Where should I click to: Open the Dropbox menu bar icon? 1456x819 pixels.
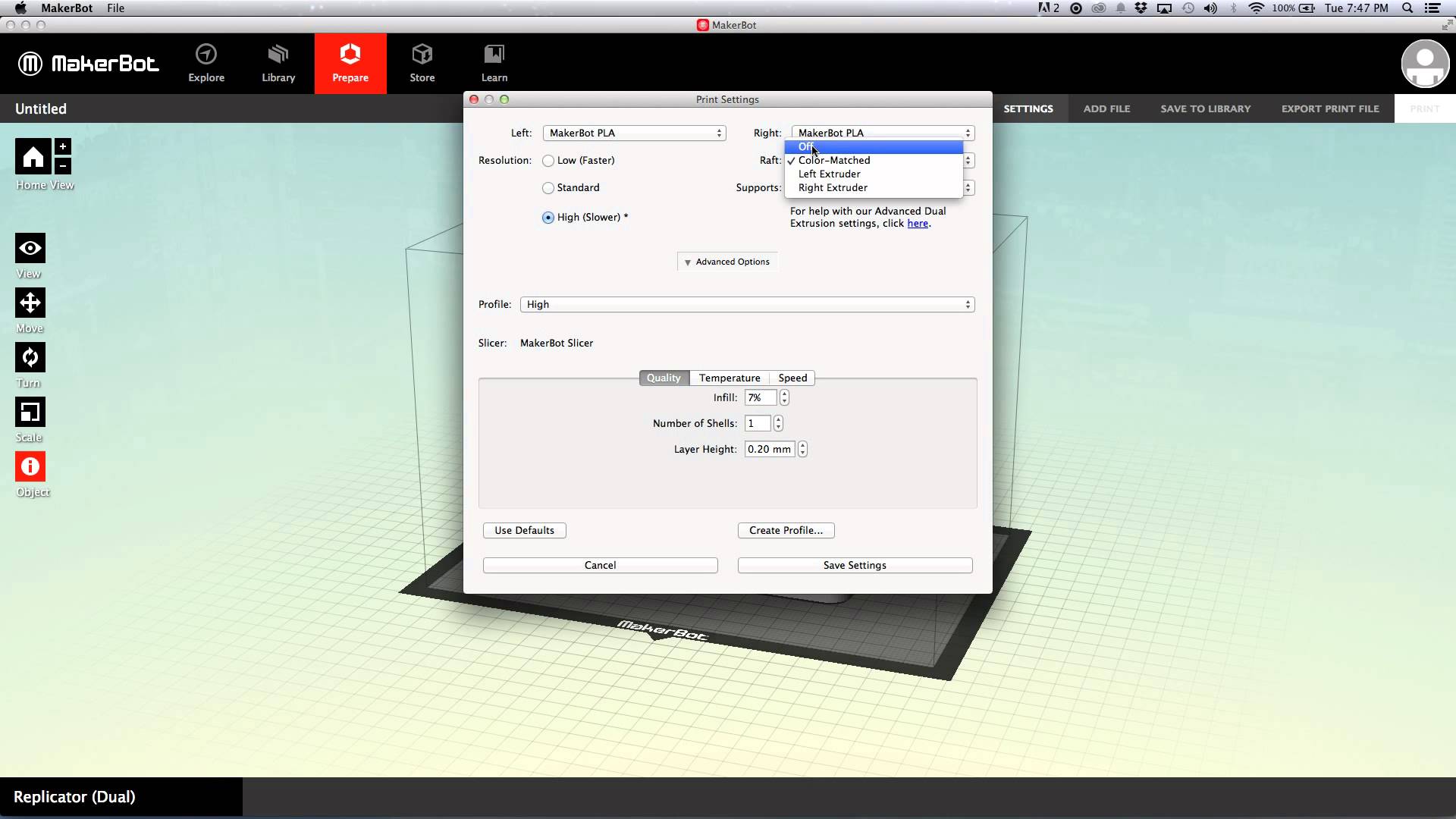pos(1141,8)
